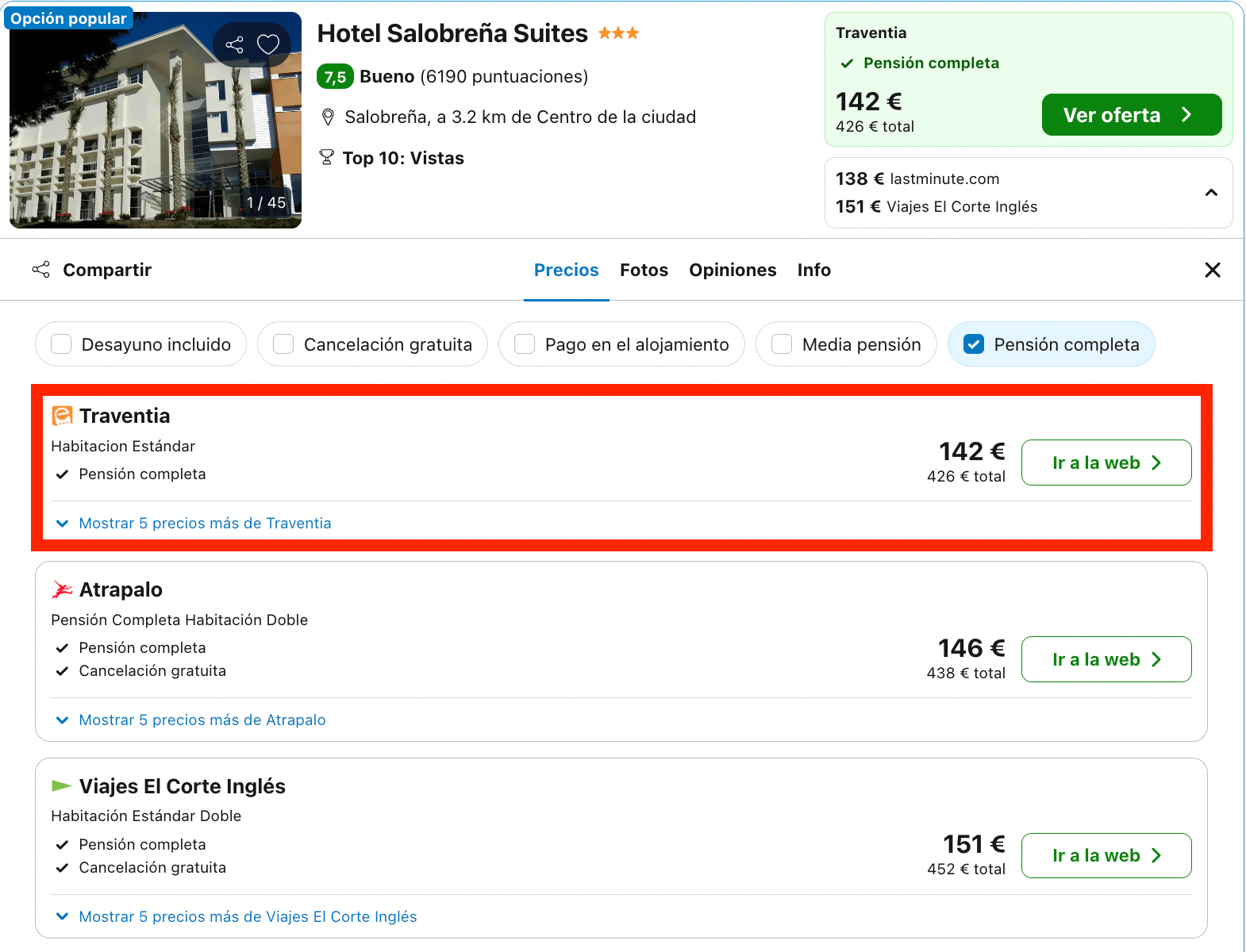The image size is (1246, 952).
Task: Click the share icon on hotel photo
Action: tap(234, 44)
